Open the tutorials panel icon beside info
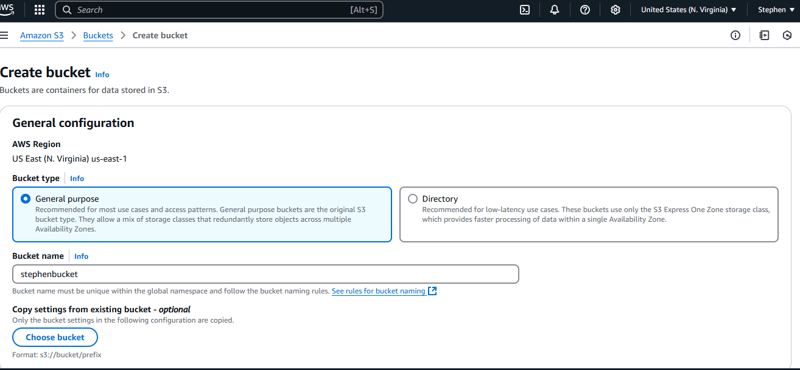The width and height of the screenshot is (800, 370). 764,35
